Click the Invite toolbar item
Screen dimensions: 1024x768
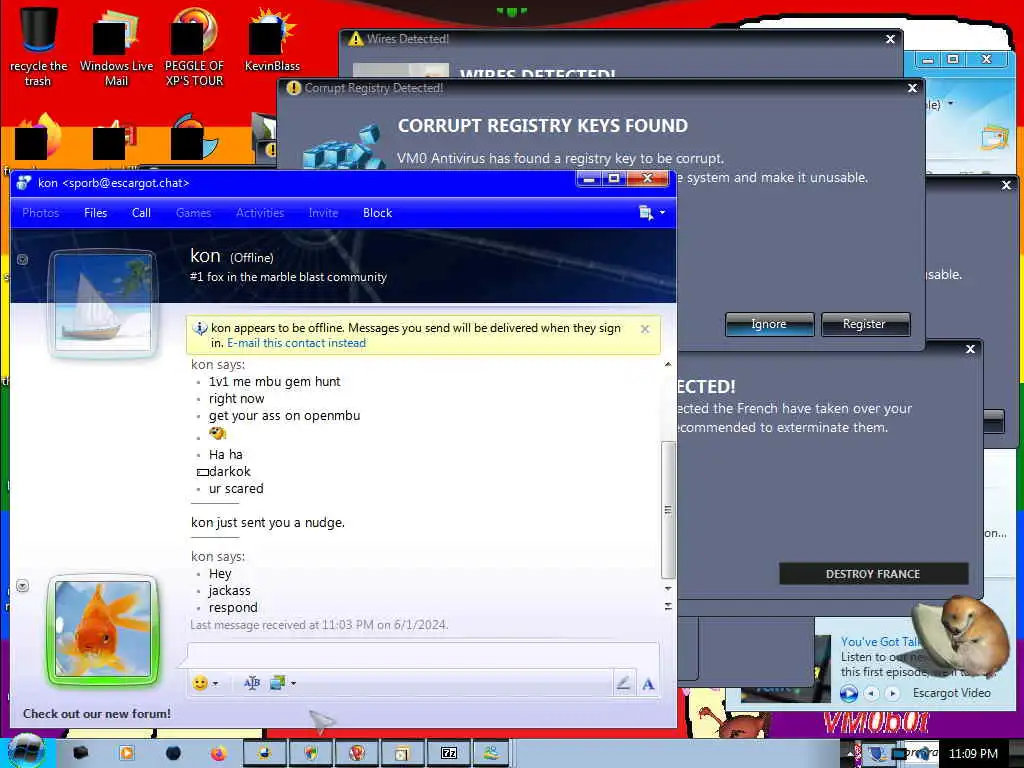(323, 213)
